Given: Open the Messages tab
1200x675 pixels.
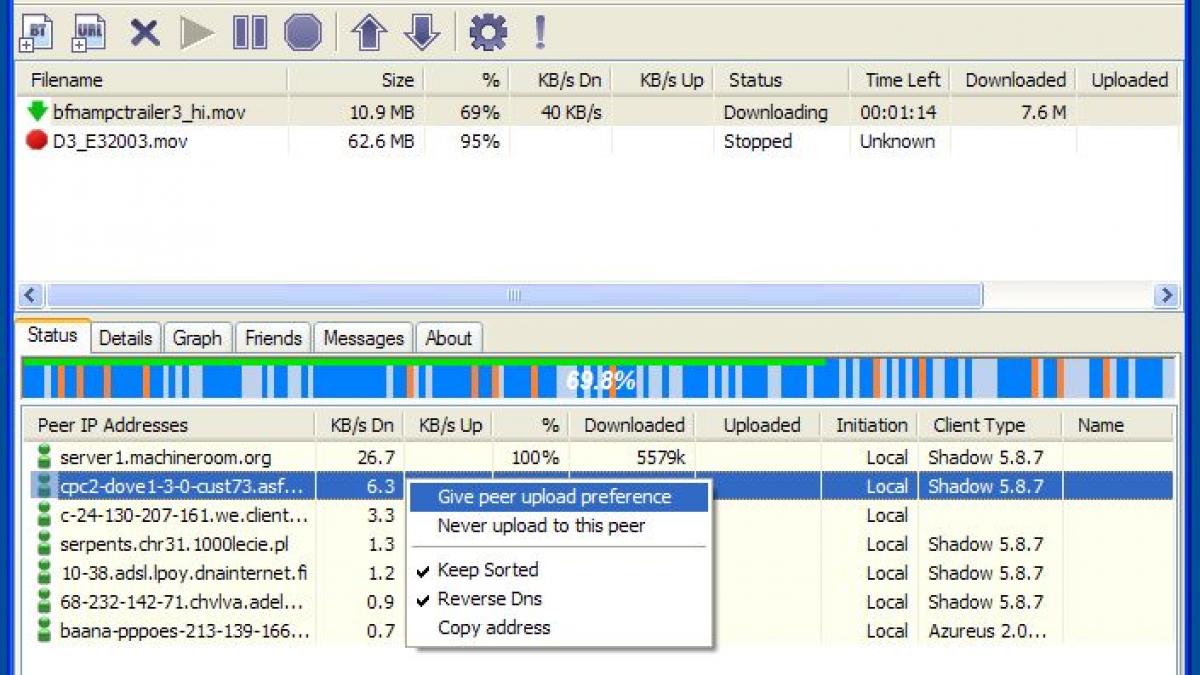Looking at the screenshot, I should coord(363,338).
